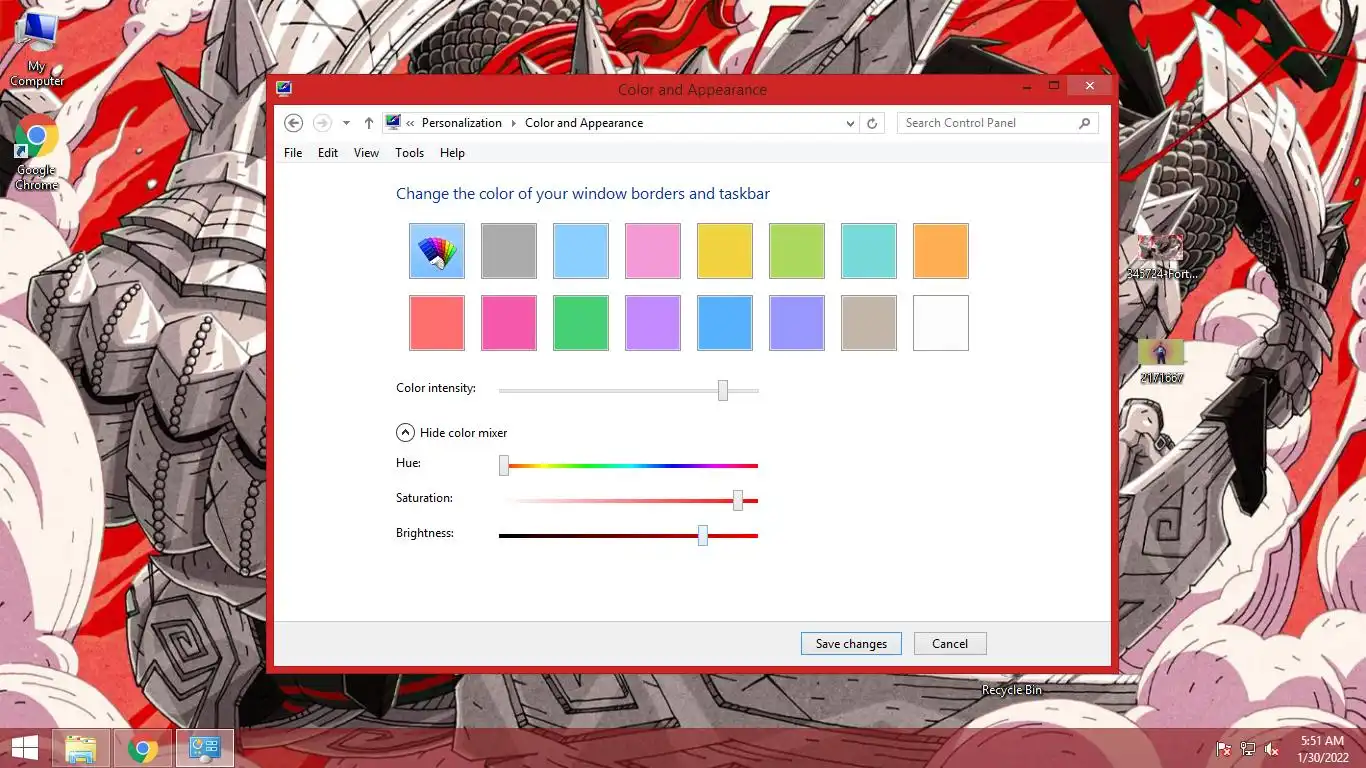Go up one level with Up arrow
Image resolution: width=1366 pixels, height=768 pixels.
[369, 123]
